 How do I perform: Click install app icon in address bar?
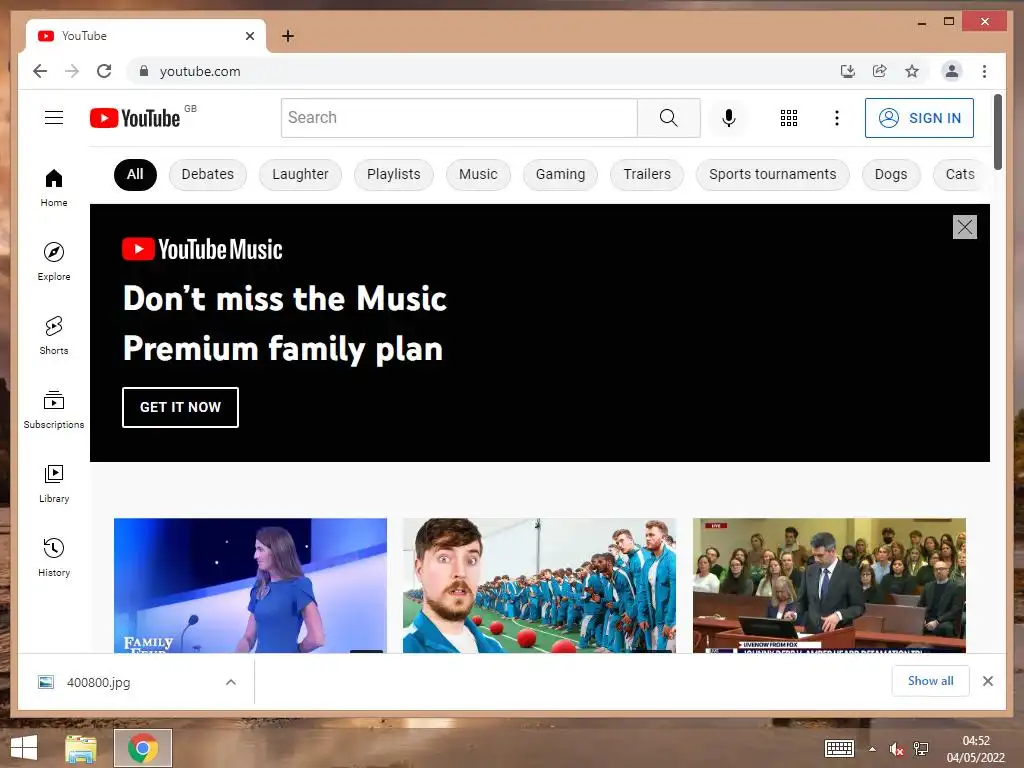(x=848, y=71)
